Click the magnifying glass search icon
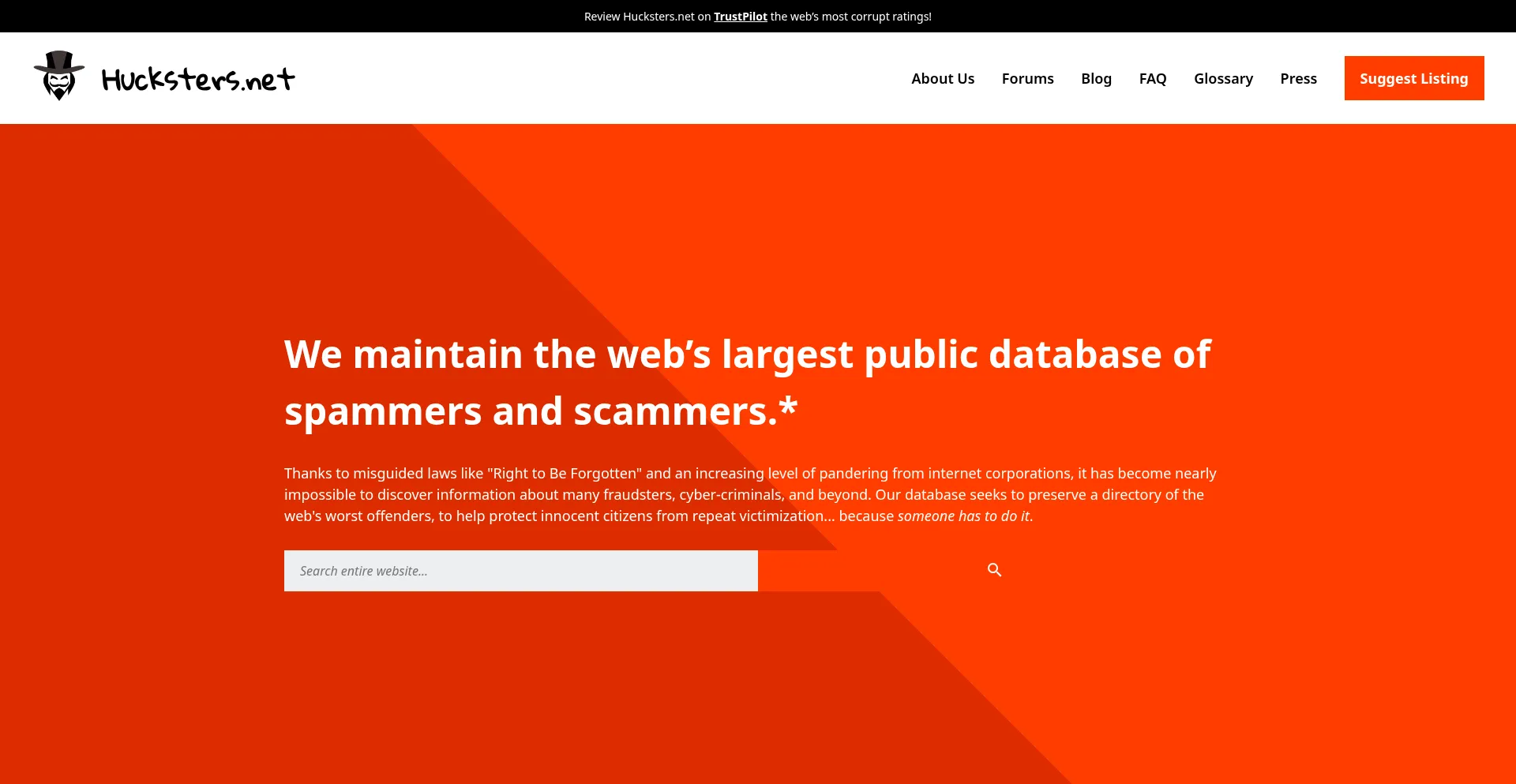This screenshot has width=1516, height=784. pyautogui.click(x=994, y=570)
